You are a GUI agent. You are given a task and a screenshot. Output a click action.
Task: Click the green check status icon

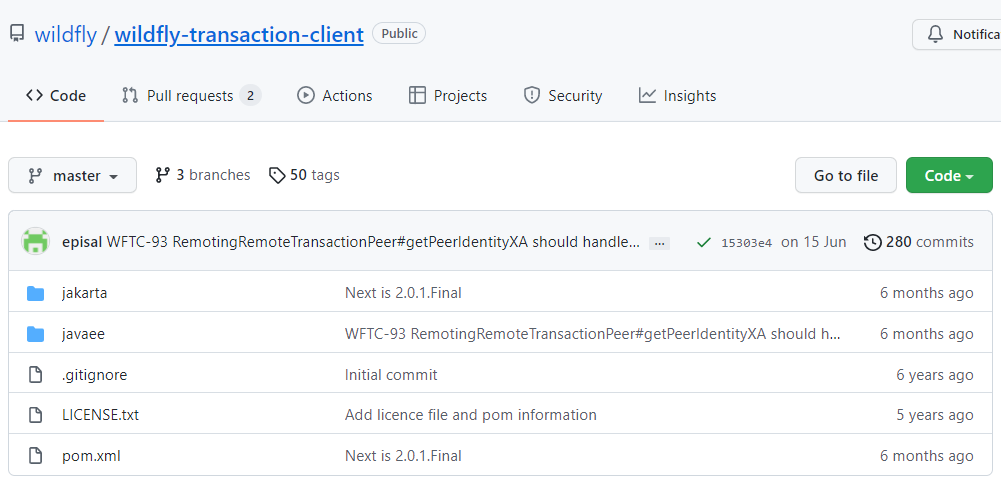704,243
